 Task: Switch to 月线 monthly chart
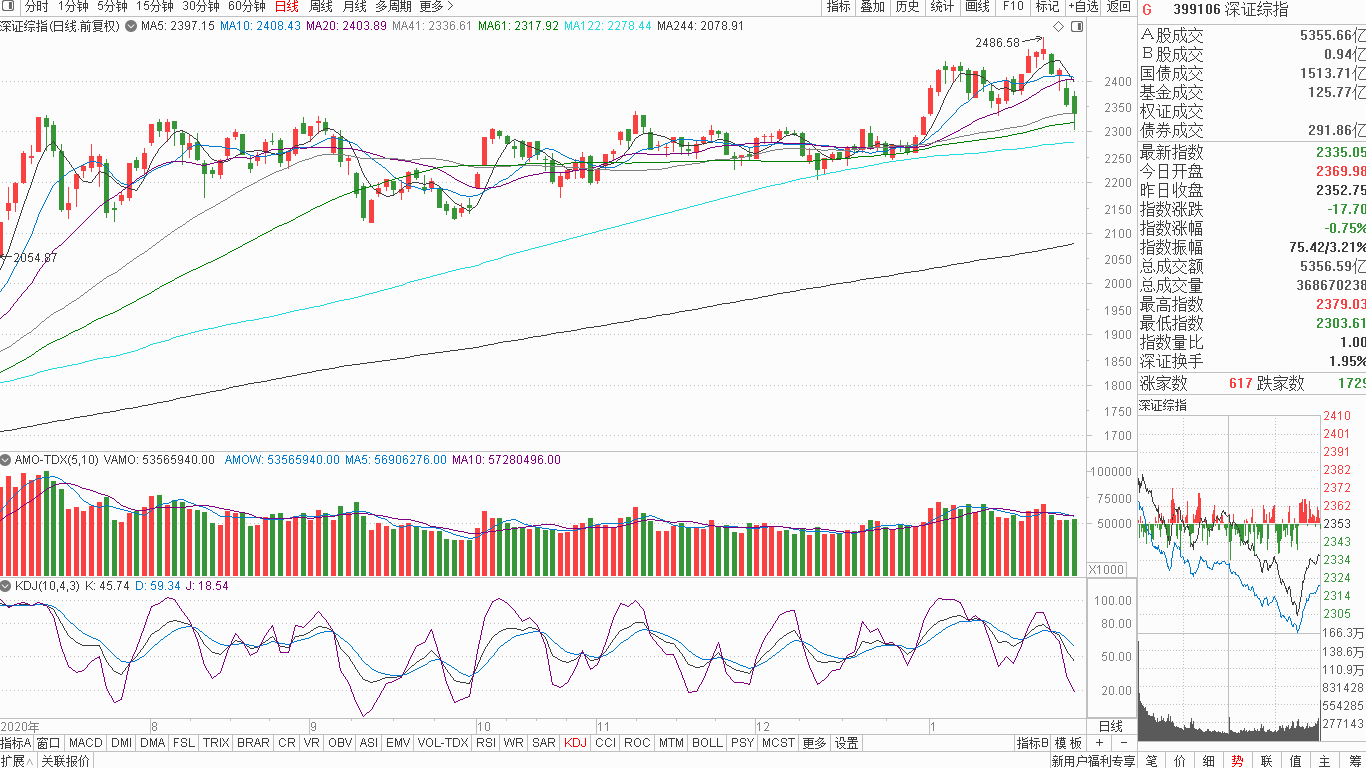tap(355, 7)
